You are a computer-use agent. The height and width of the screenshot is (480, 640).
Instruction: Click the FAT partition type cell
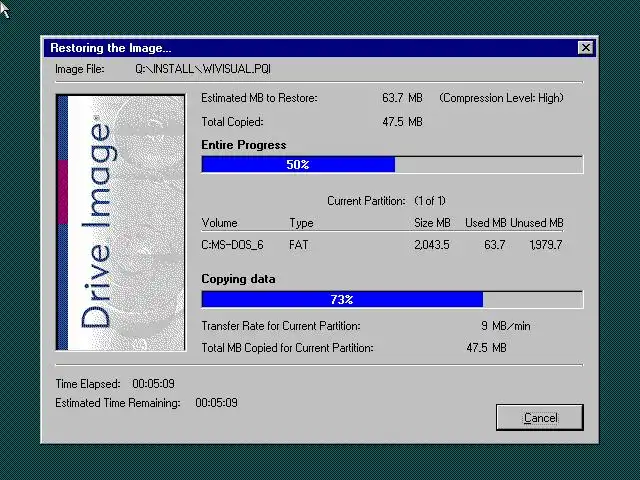[298, 245]
